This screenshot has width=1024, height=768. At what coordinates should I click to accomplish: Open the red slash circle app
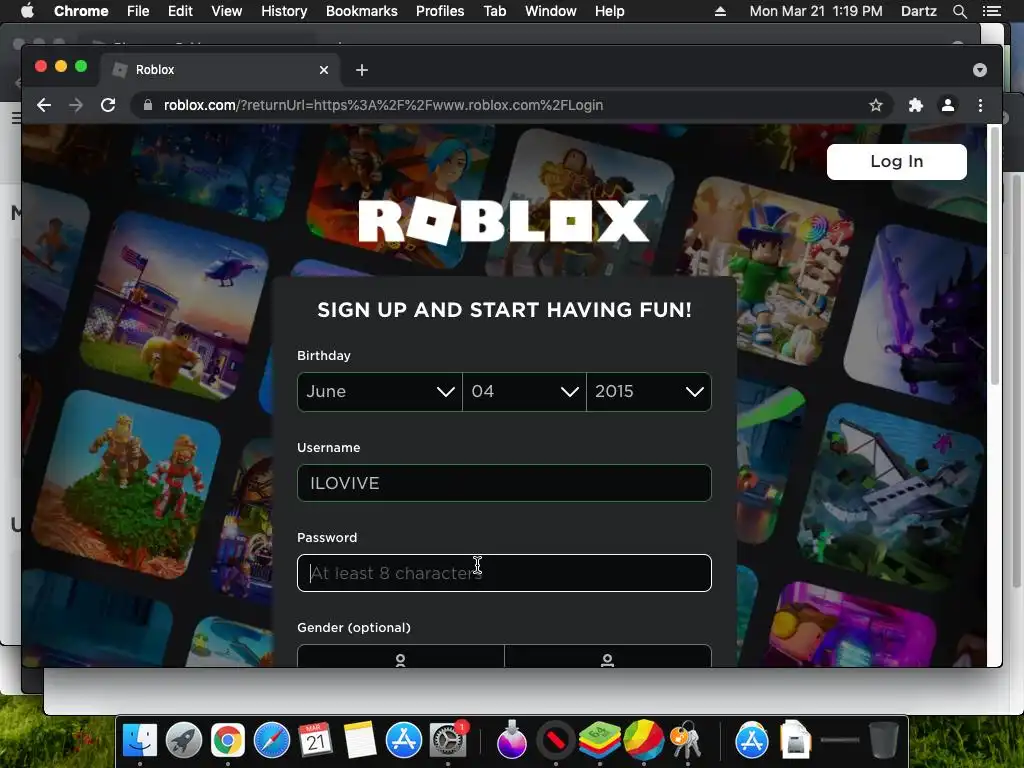(x=556, y=740)
